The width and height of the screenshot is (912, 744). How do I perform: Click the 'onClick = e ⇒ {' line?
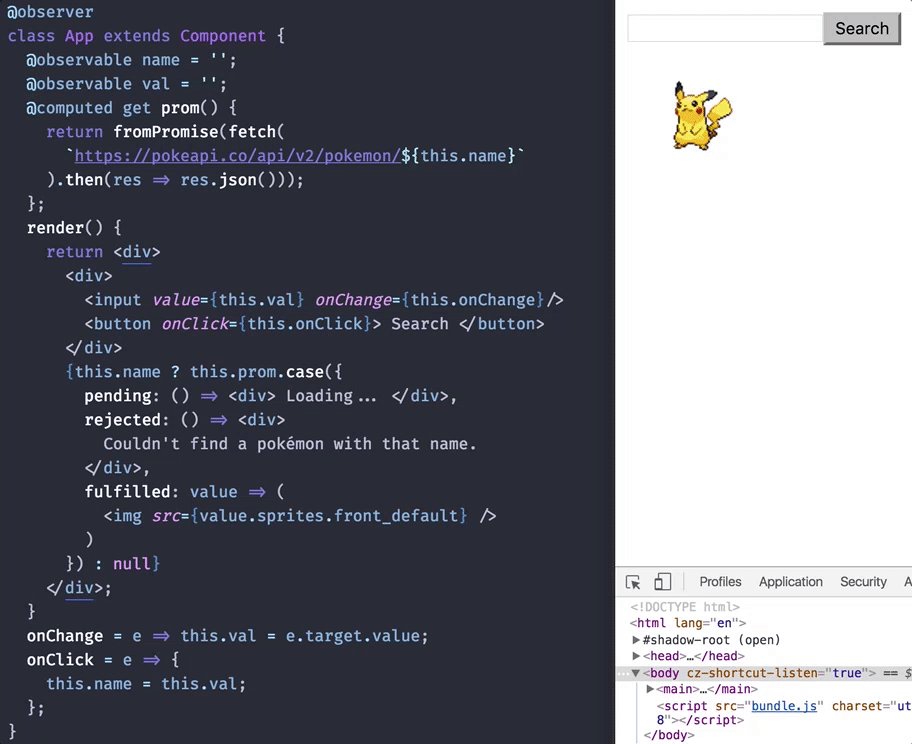pos(103,660)
